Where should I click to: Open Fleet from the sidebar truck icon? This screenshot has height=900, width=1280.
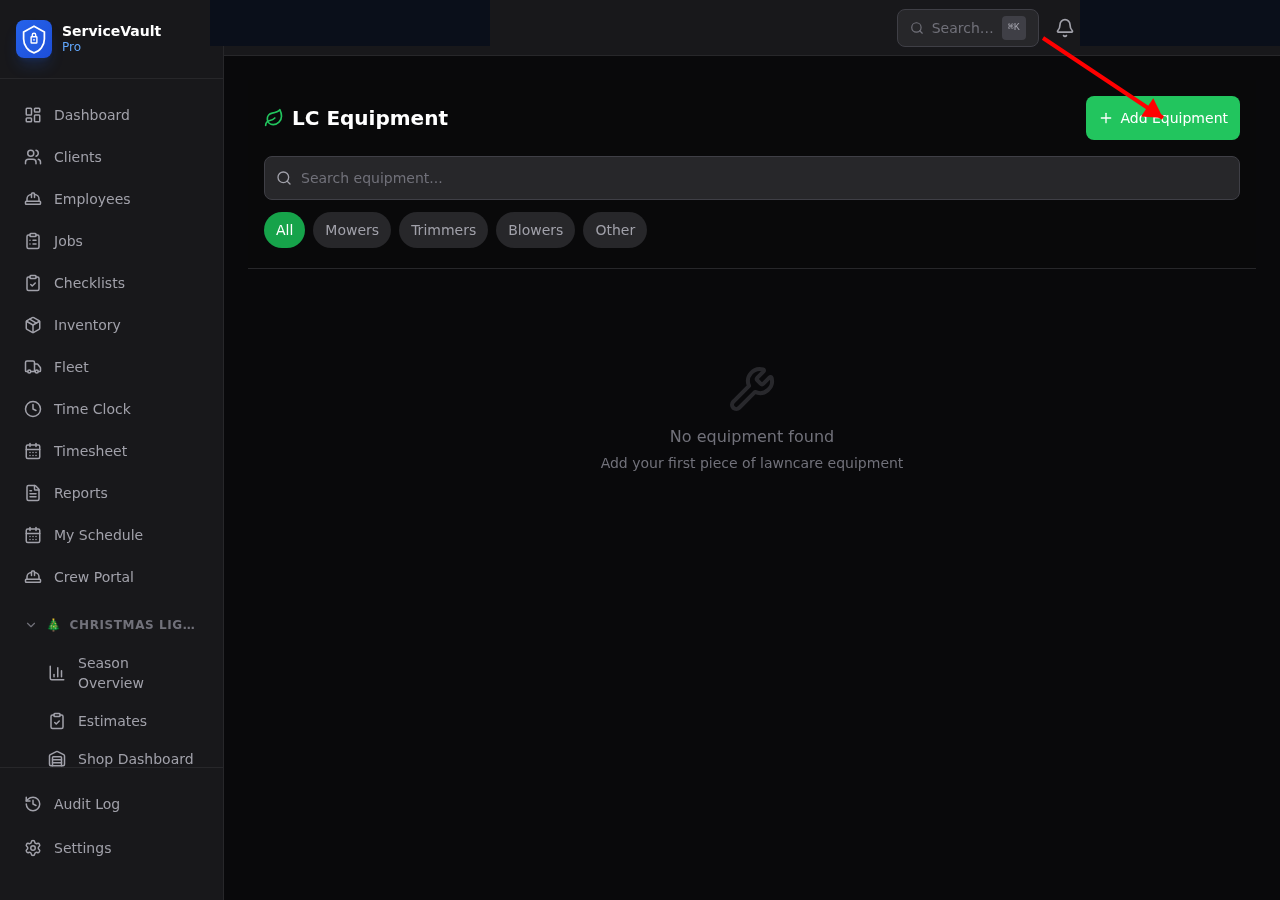[31, 366]
